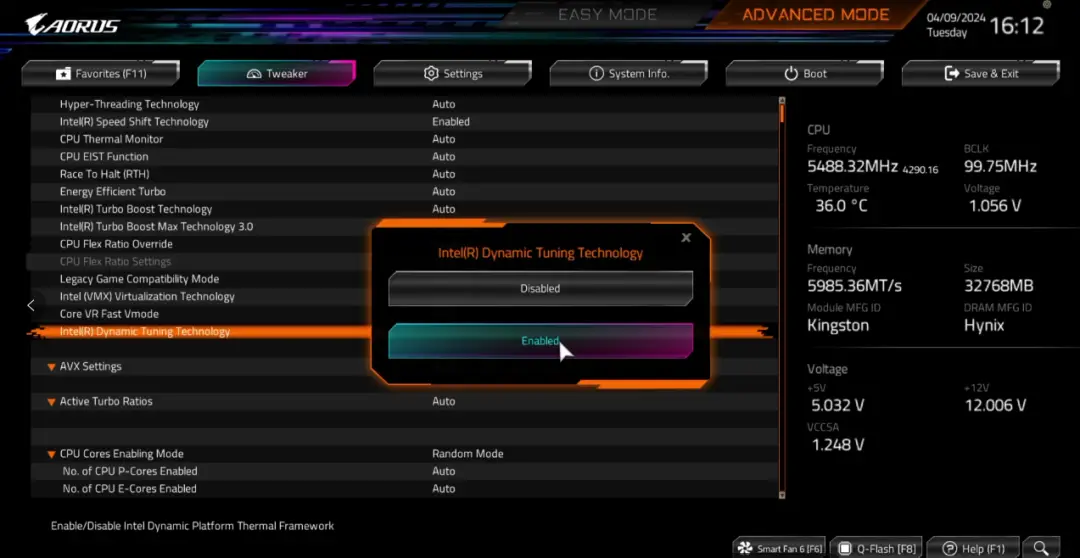Change No. of CPU P-Cores Enabled value

(x=444, y=471)
